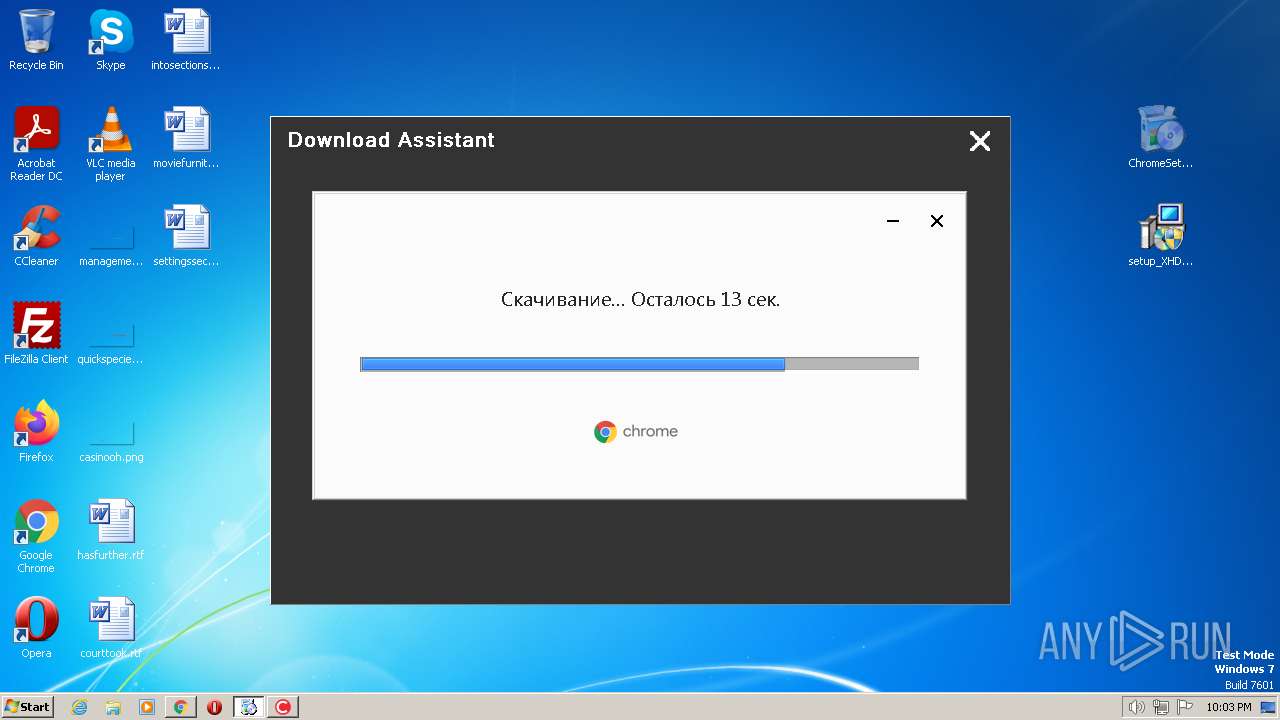1280x720 pixels.
Task: Launch VLC media player shortcut
Action: point(110,144)
